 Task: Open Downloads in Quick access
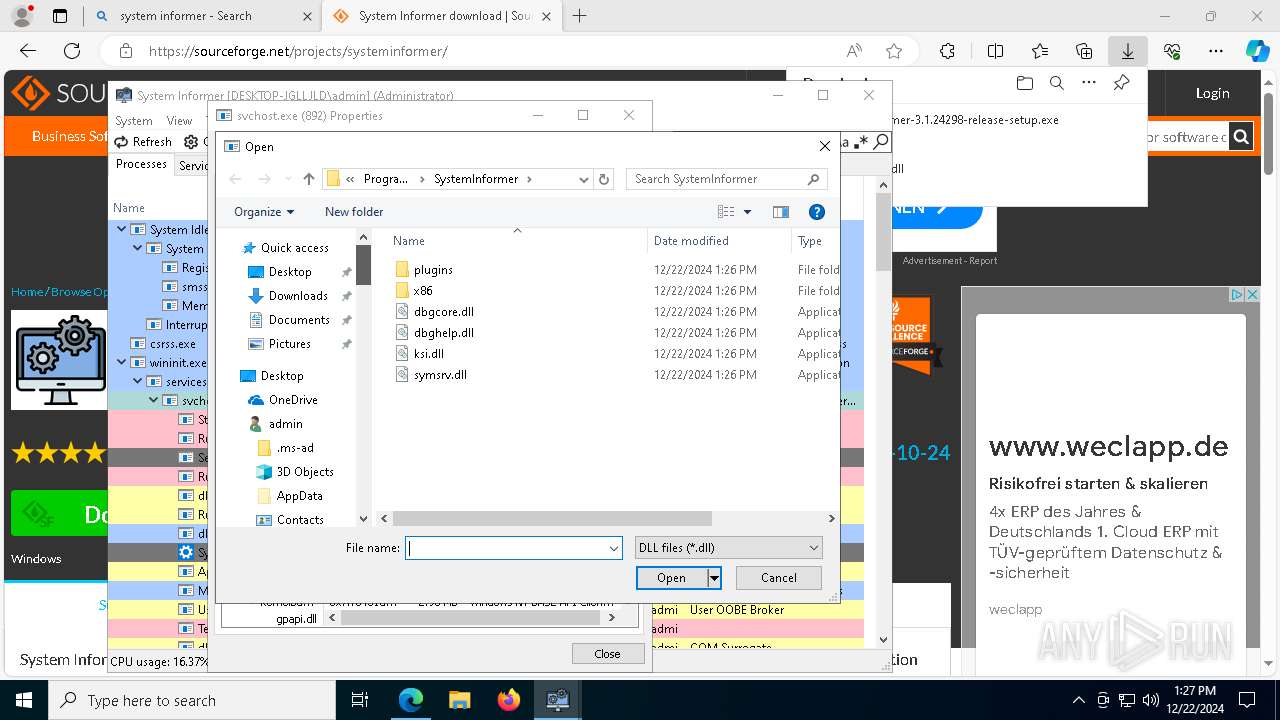click(x=298, y=296)
